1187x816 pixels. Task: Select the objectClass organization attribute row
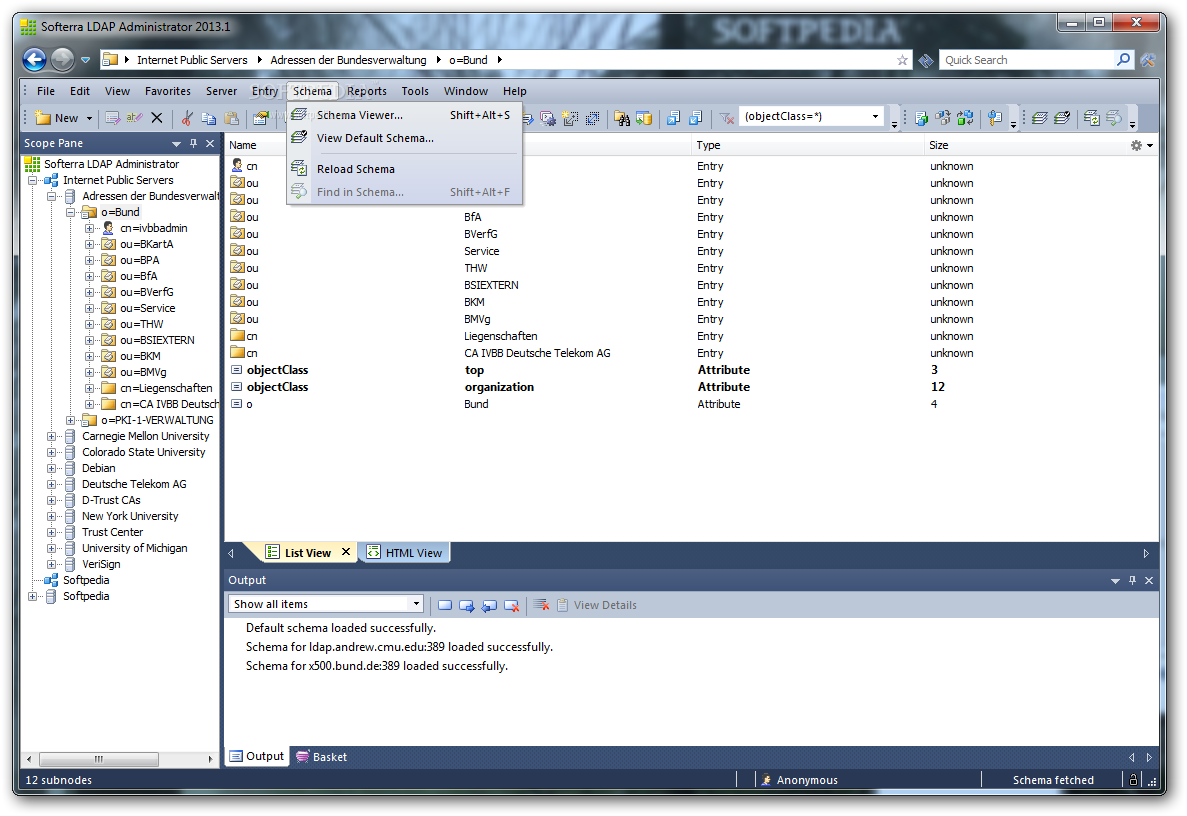[690, 387]
